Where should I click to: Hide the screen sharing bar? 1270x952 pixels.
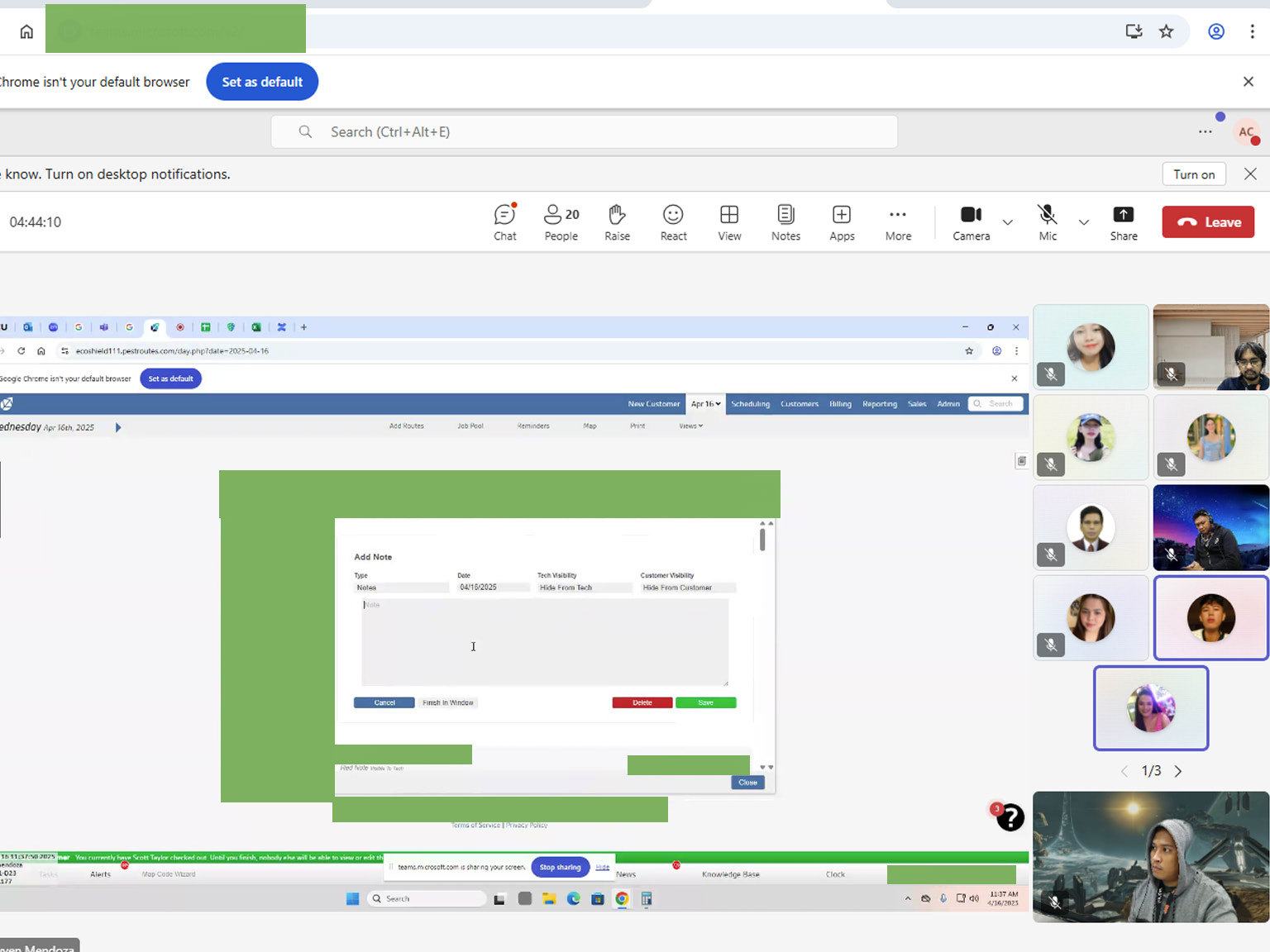603,867
